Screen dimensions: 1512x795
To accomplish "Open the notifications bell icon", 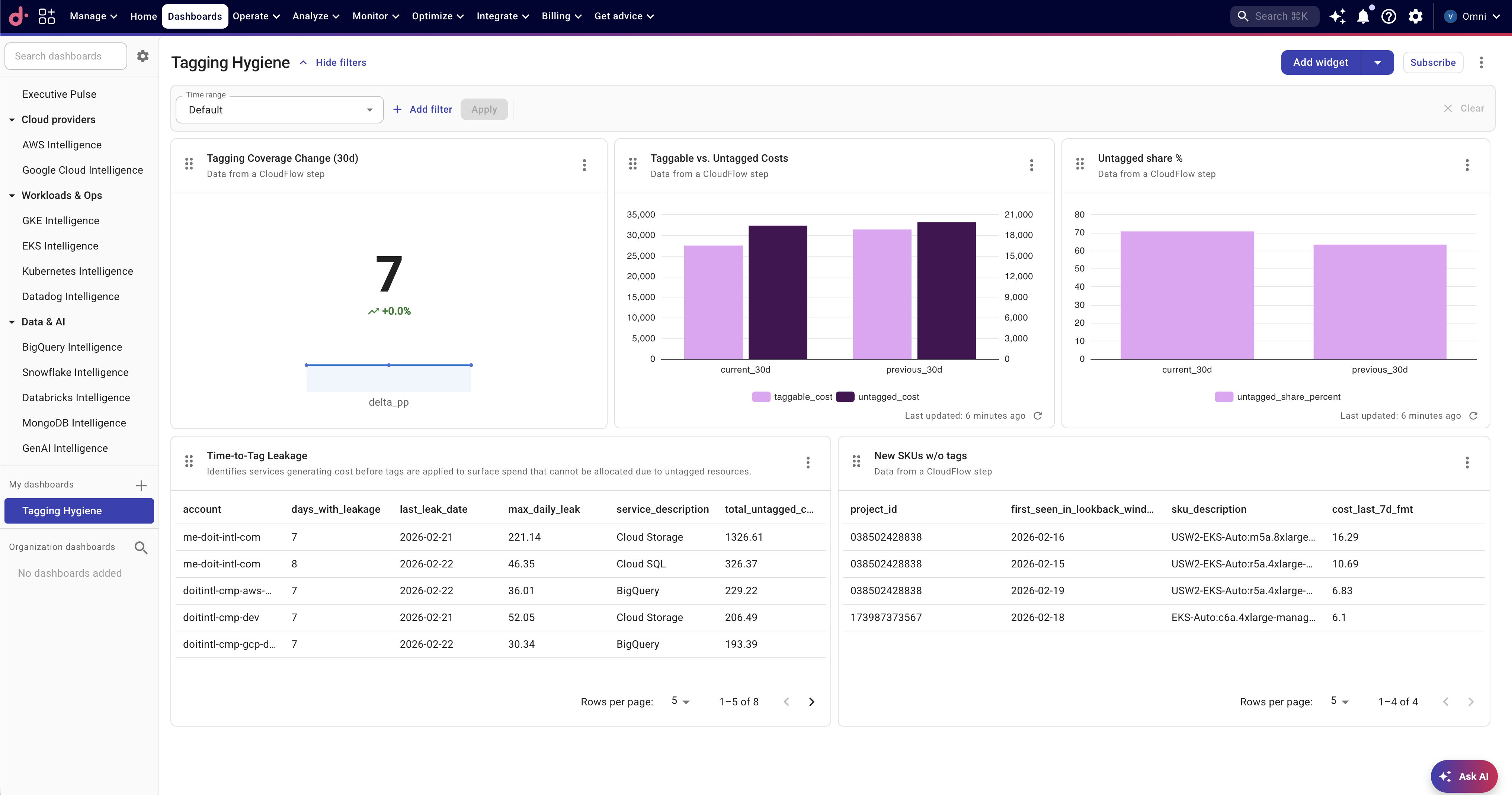I will [1363, 16].
